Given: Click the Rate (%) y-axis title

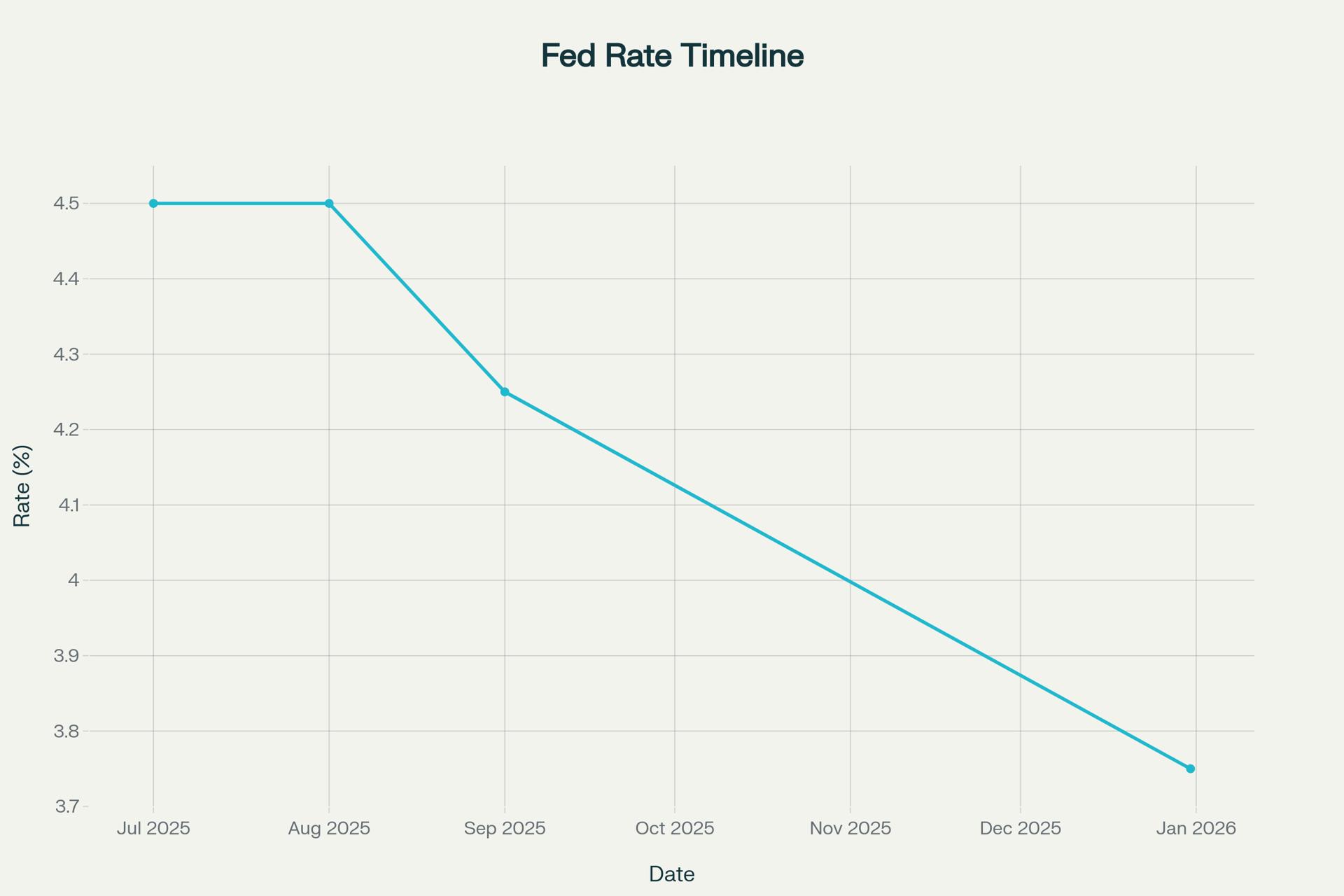Looking at the screenshot, I should pyautogui.click(x=22, y=486).
